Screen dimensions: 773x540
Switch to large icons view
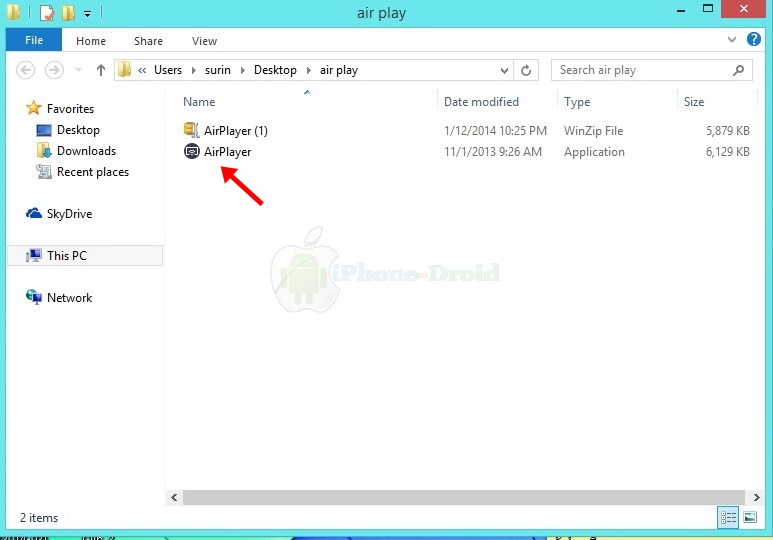(x=749, y=517)
